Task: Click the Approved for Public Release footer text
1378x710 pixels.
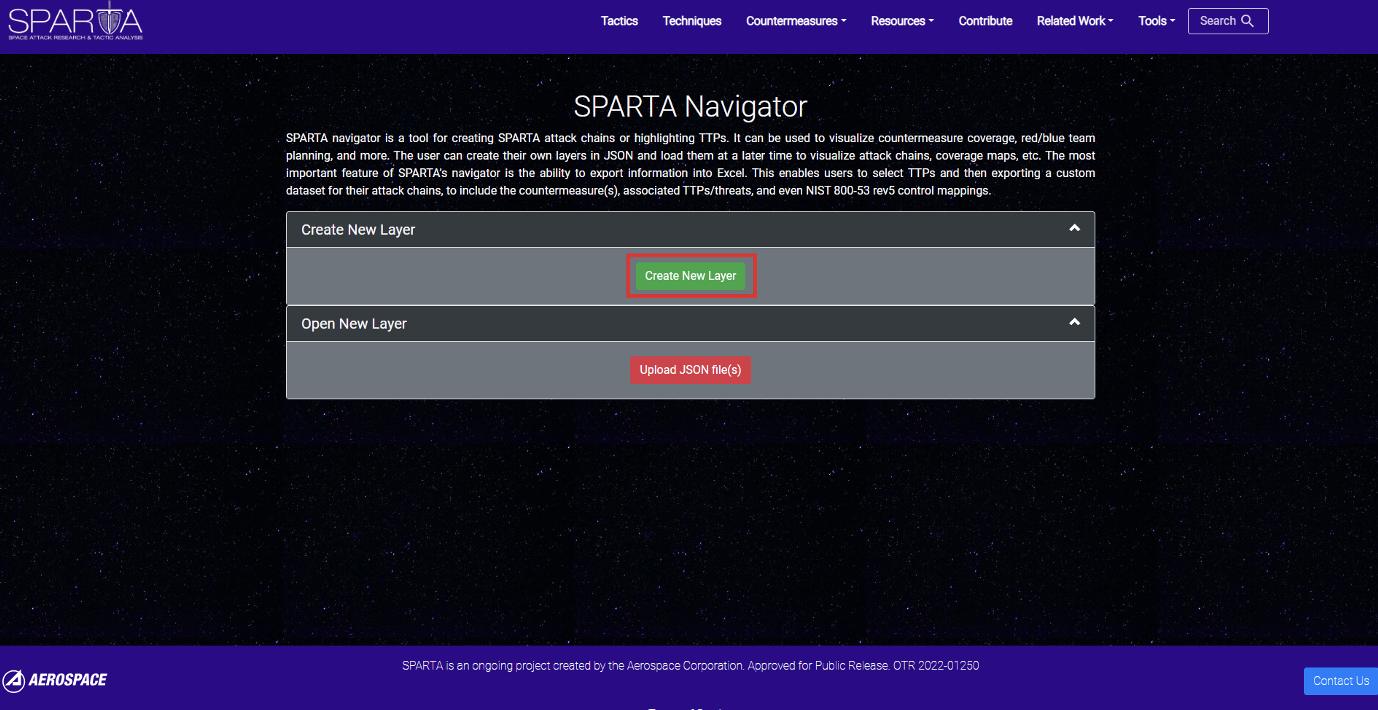Action: click(x=816, y=665)
